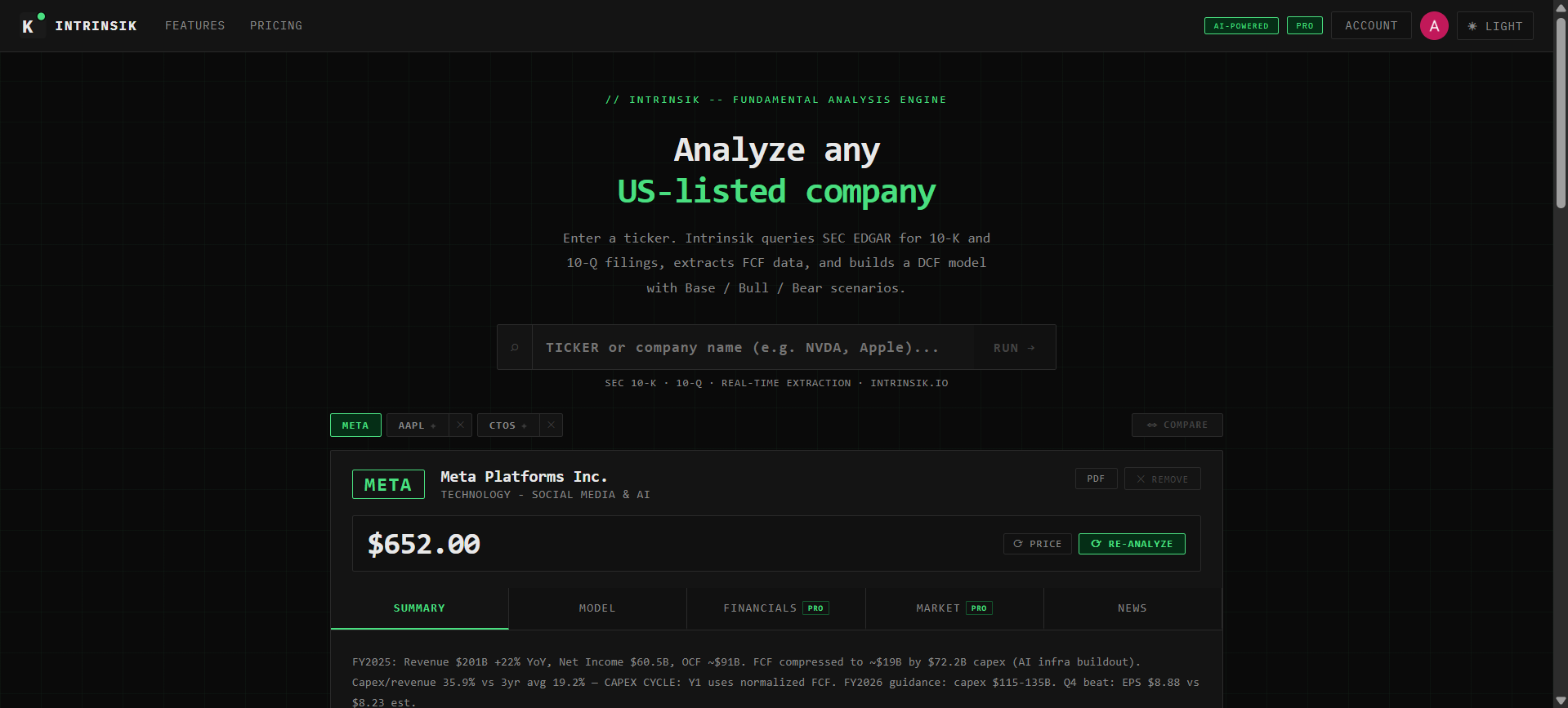Open the News tab
This screenshot has height=708, width=1568.
pos(1132,608)
